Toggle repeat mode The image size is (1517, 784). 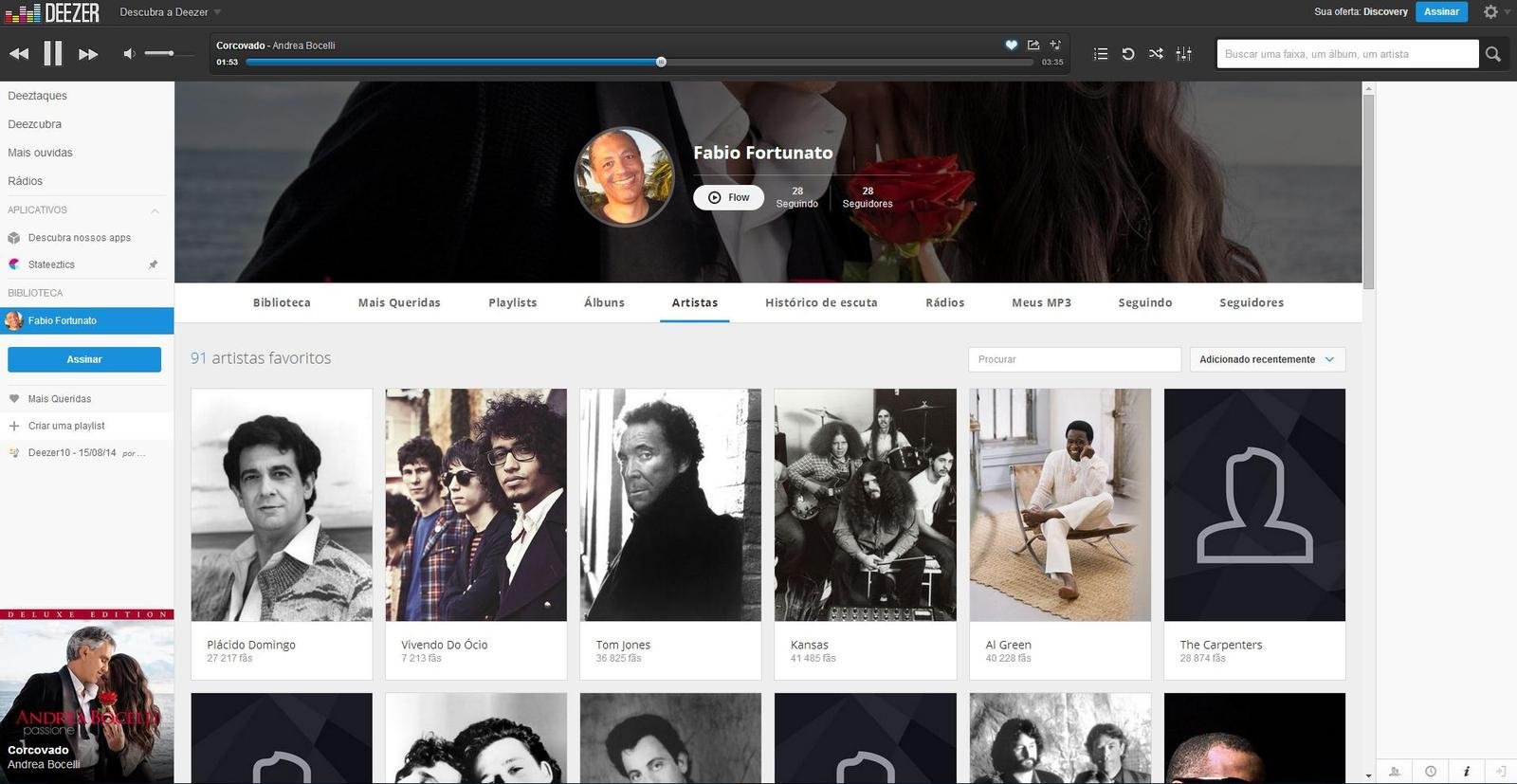[x=1128, y=54]
